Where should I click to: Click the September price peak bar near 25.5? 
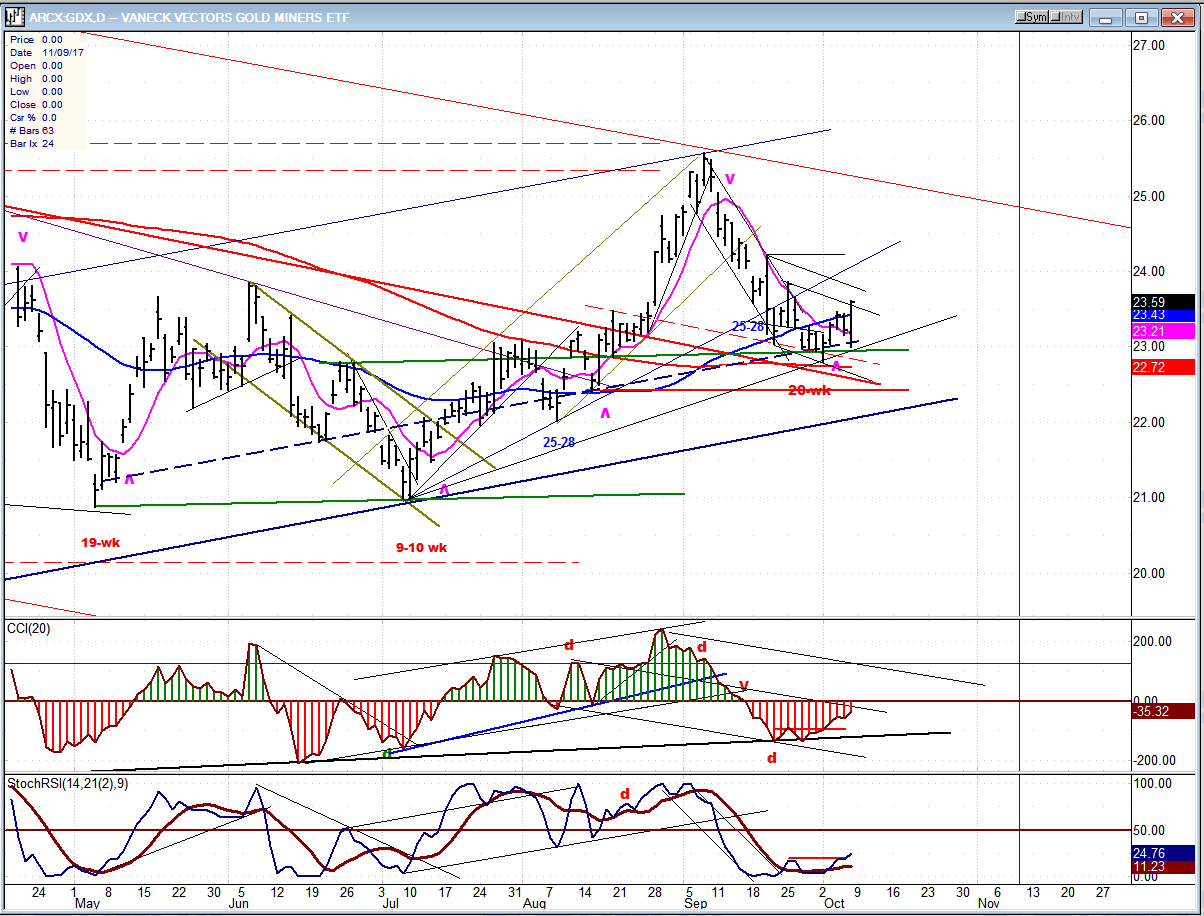[706, 167]
